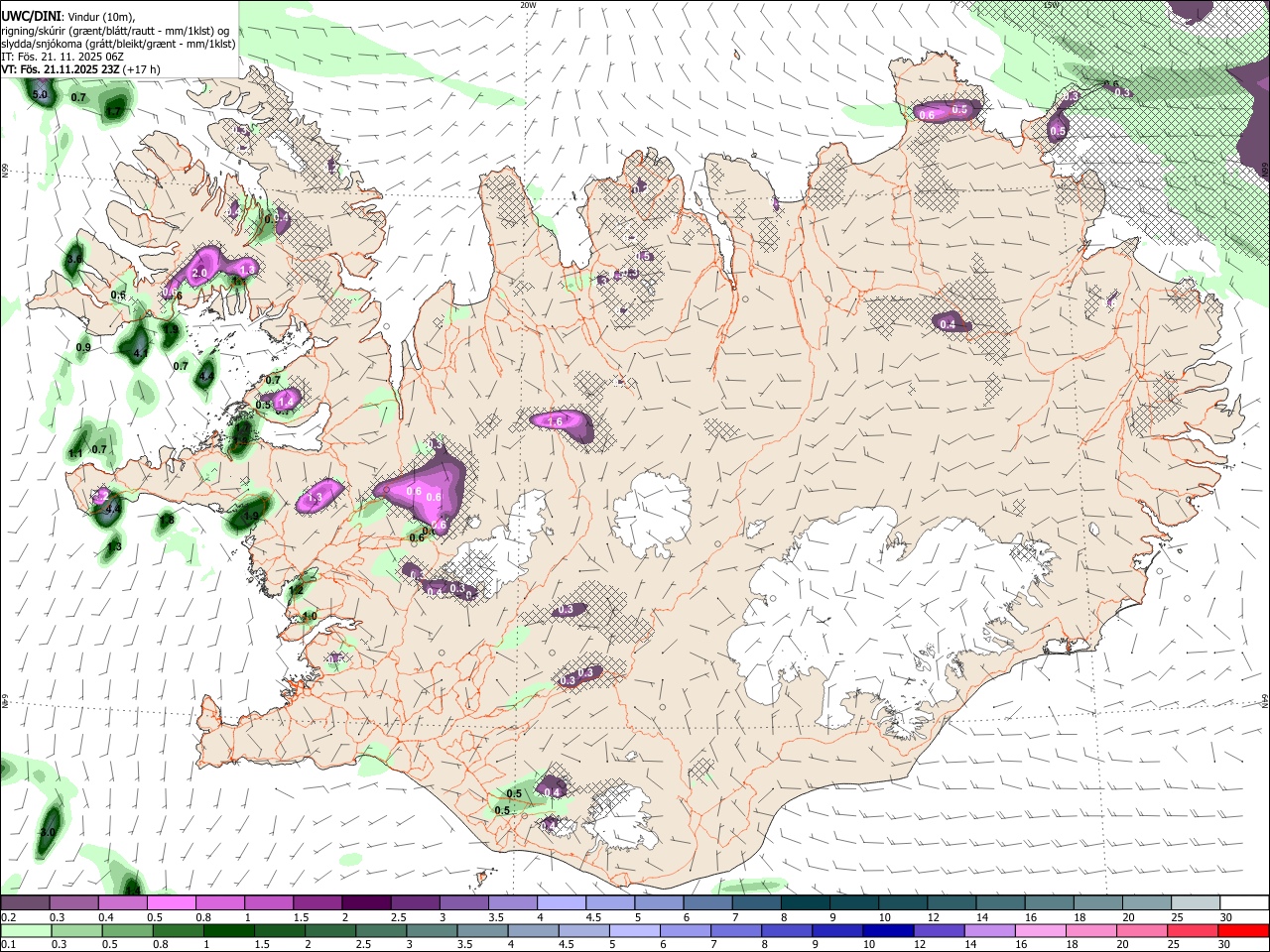1270x952 pixels.
Task: Pick the upper legend swatch between 8 and 9
Action: [806, 903]
